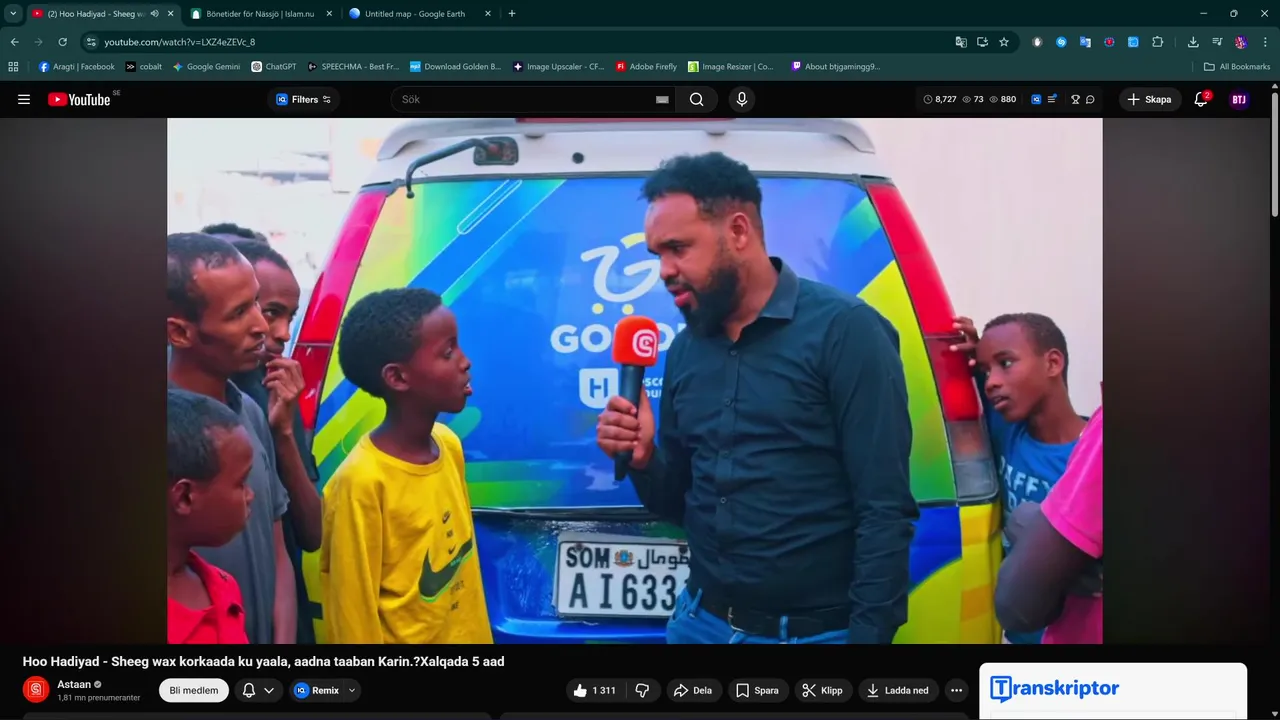Open the Astaan channel avatar
Image resolution: width=1280 pixels, height=720 pixels.
(36, 690)
